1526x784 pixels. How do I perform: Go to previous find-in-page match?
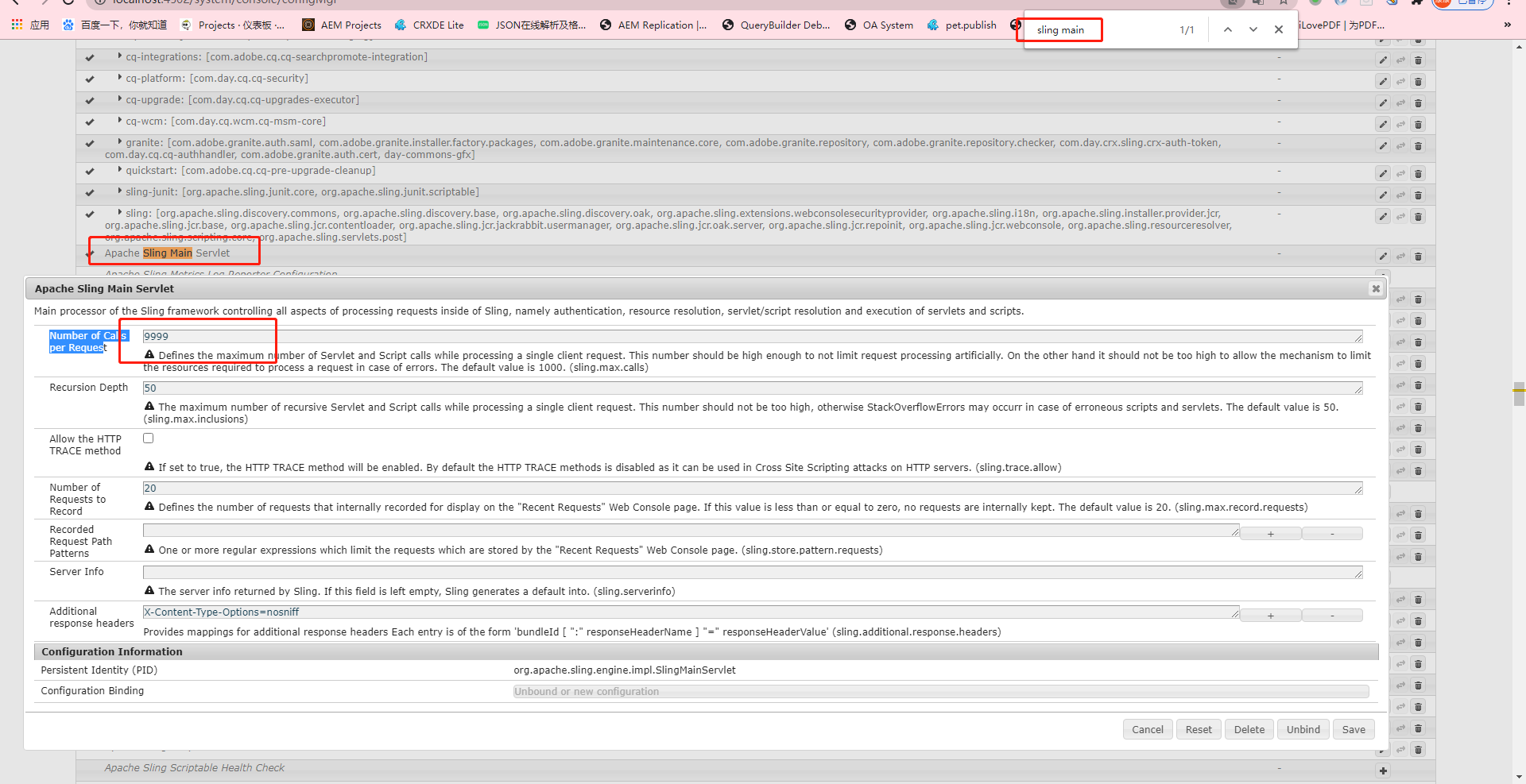tap(1228, 29)
